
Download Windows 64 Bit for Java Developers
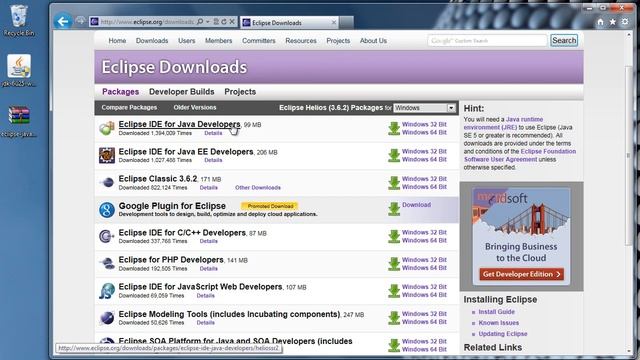(x=424, y=133)
